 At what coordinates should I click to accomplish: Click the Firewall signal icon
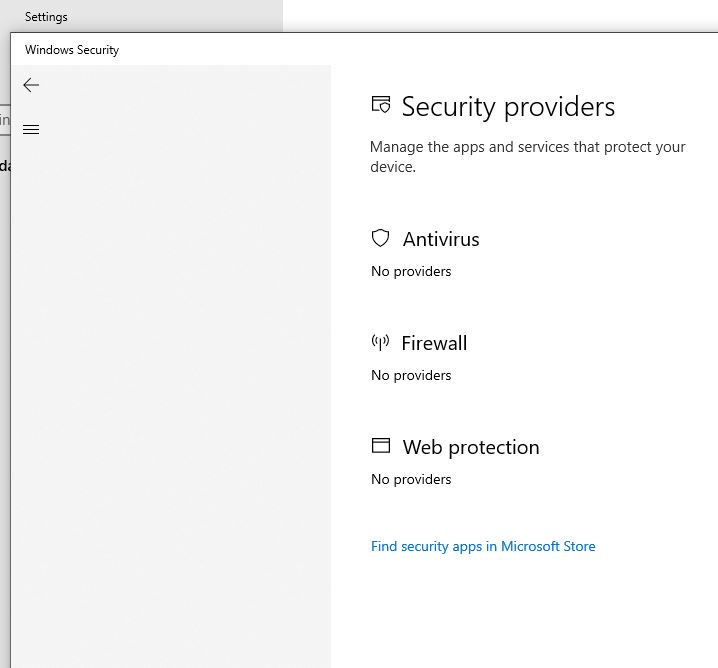coord(380,342)
